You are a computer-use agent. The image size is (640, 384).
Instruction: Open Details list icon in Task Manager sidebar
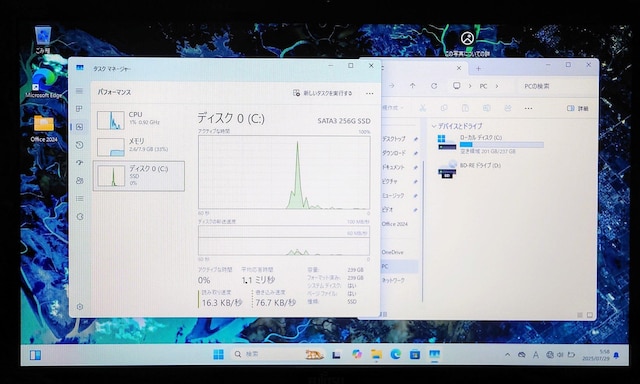[80, 198]
